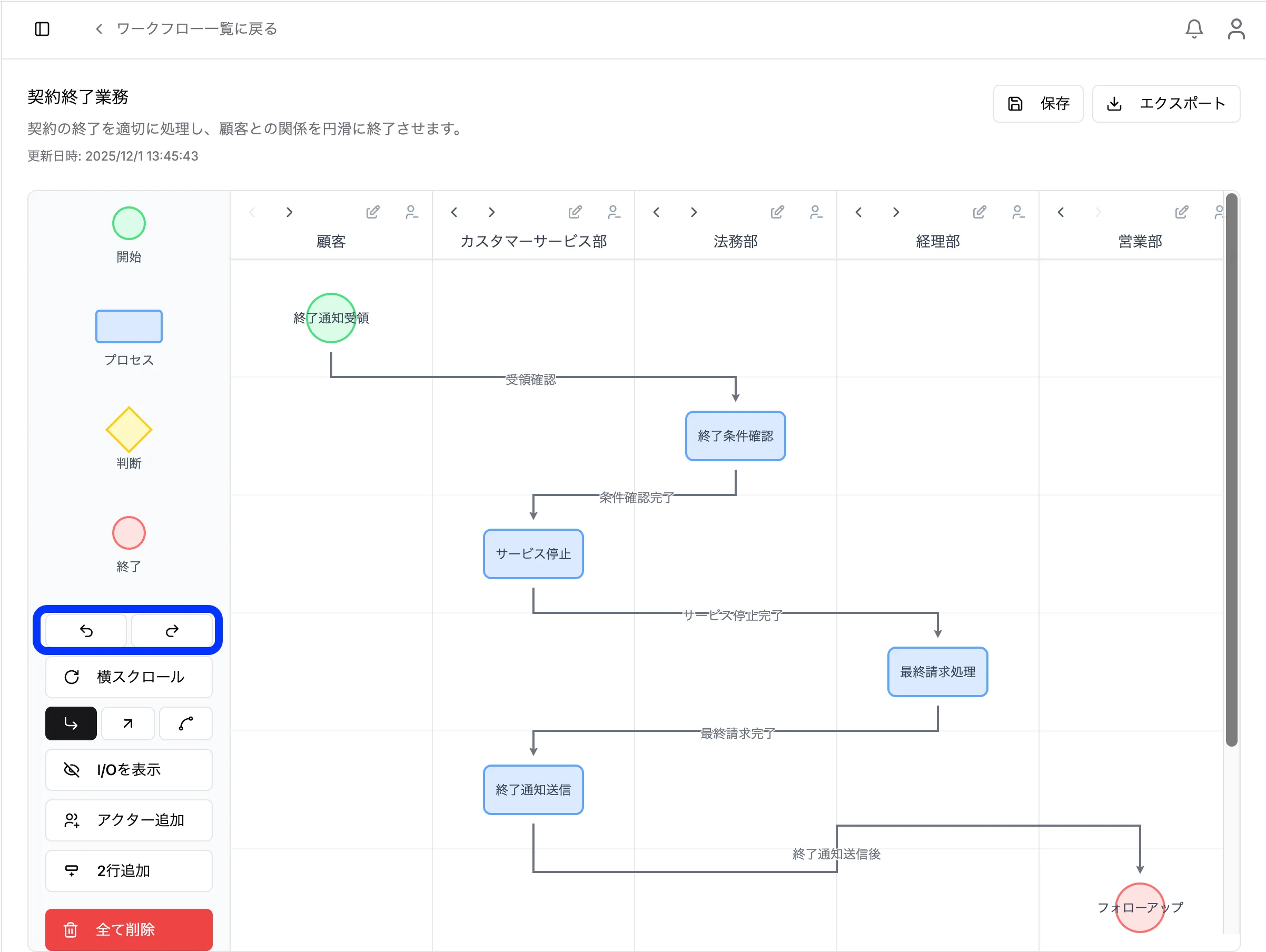Select the orthogonal connector line style
This screenshot has height=952, width=1266.
pos(71,723)
